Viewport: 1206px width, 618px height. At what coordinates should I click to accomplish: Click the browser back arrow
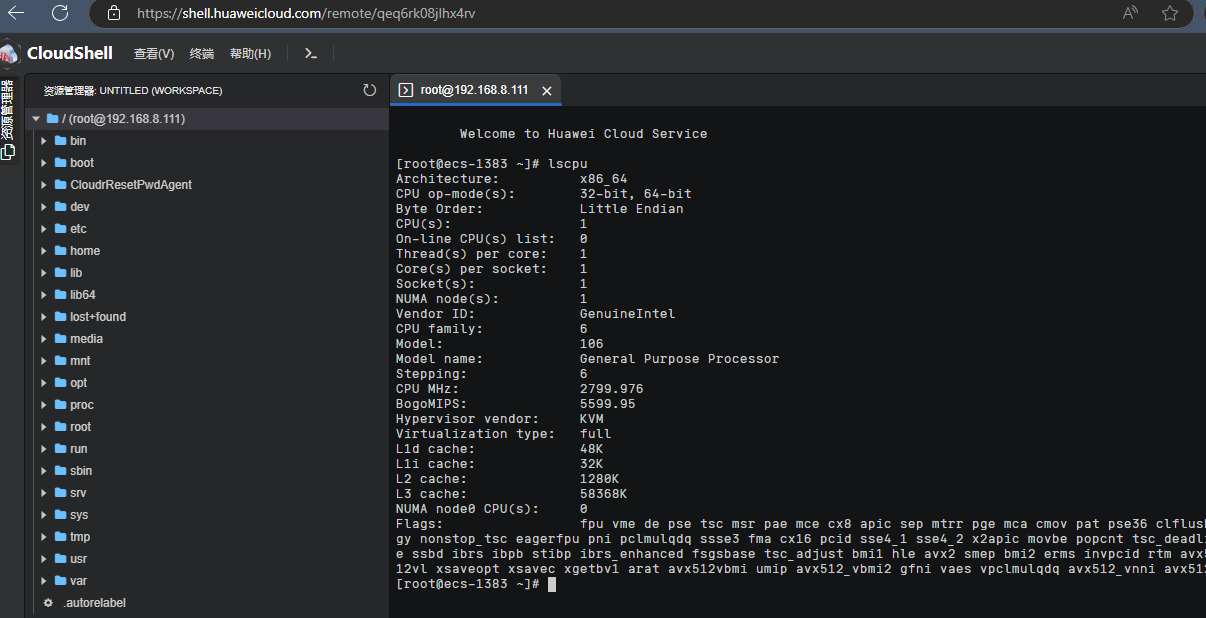16,13
